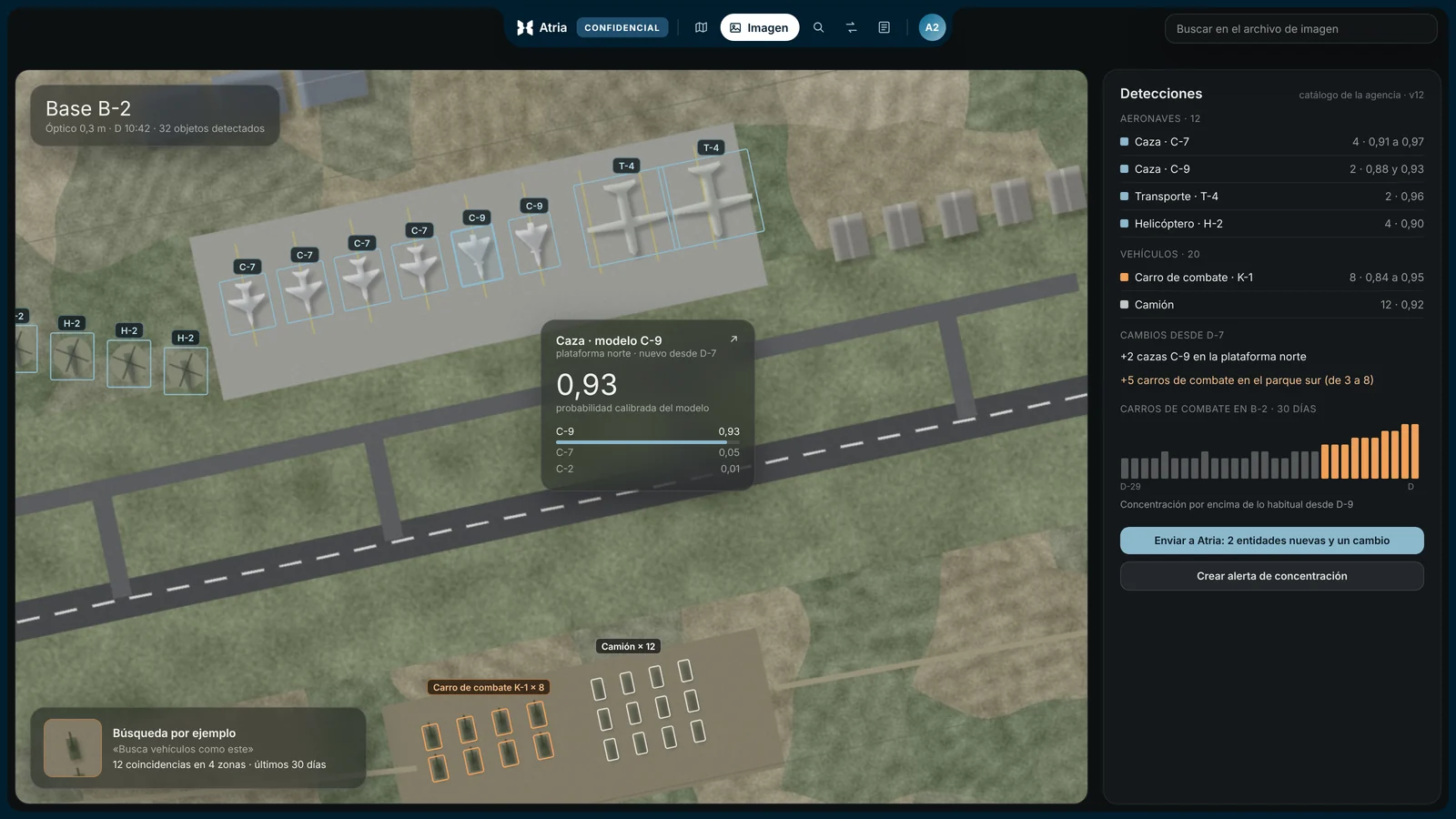
Task: Click '+5 carros de combate en el parque sur'
Action: click(1247, 380)
